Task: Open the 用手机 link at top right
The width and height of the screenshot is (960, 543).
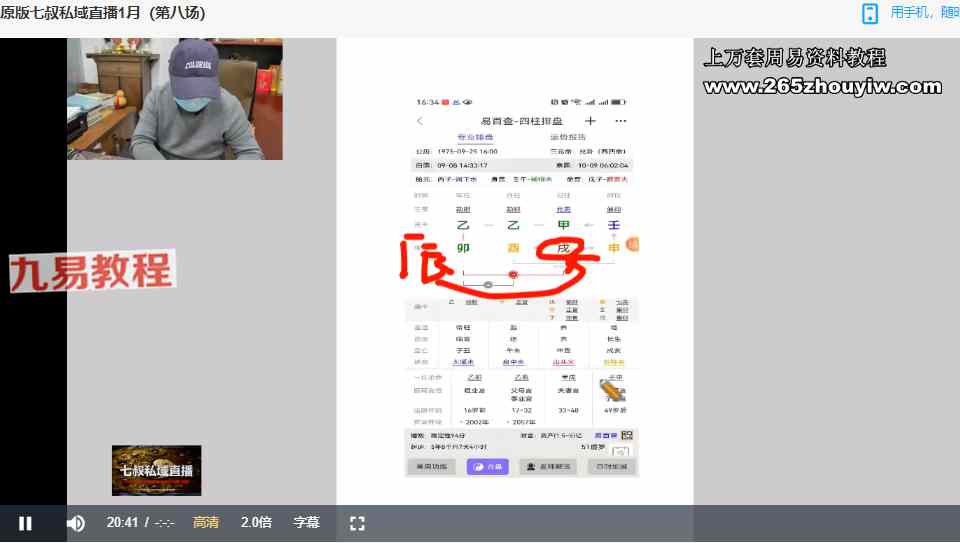Action: [x=920, y=13]
